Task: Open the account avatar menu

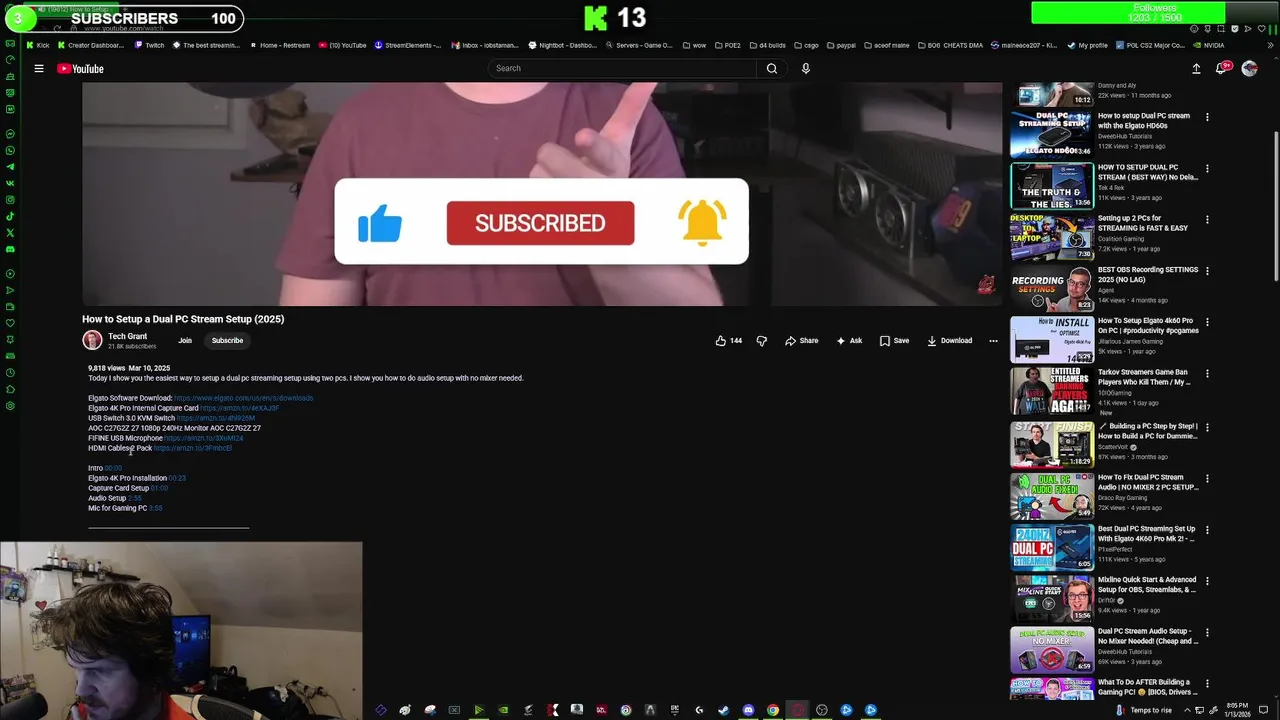Action: 1249,68
